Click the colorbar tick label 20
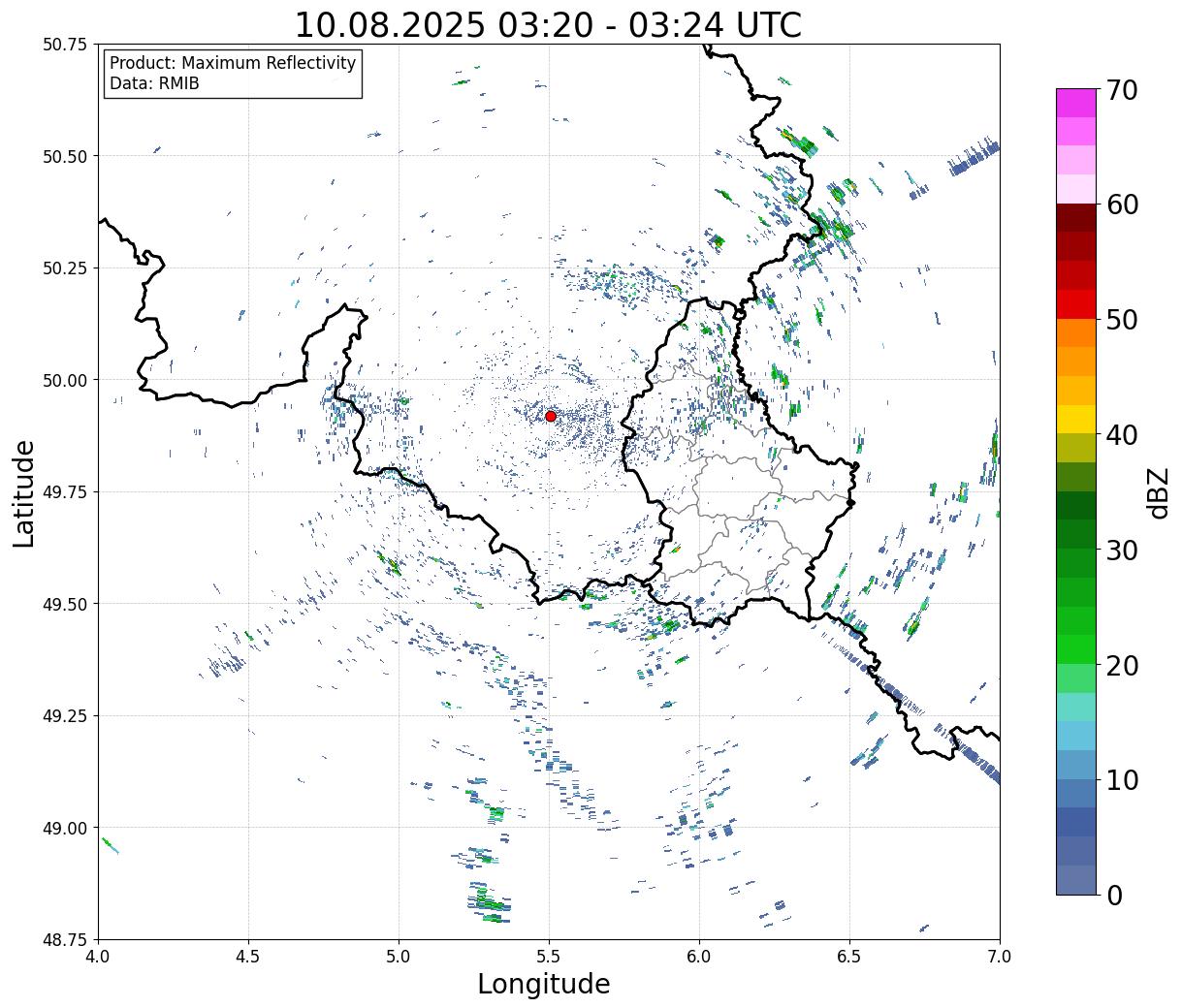This screenshot has height=1008, width=1182. pos(1122,666)
